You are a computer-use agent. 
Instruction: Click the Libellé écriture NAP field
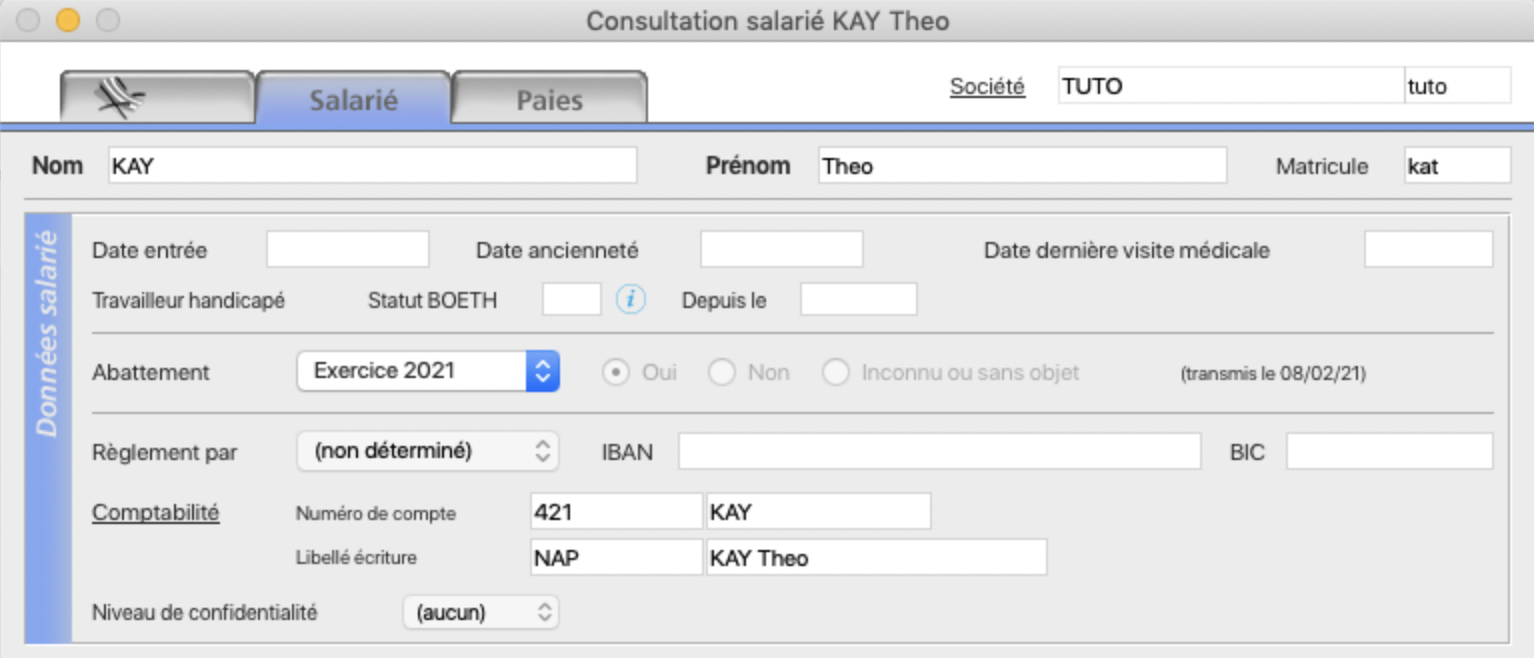(x=616, y=558)
